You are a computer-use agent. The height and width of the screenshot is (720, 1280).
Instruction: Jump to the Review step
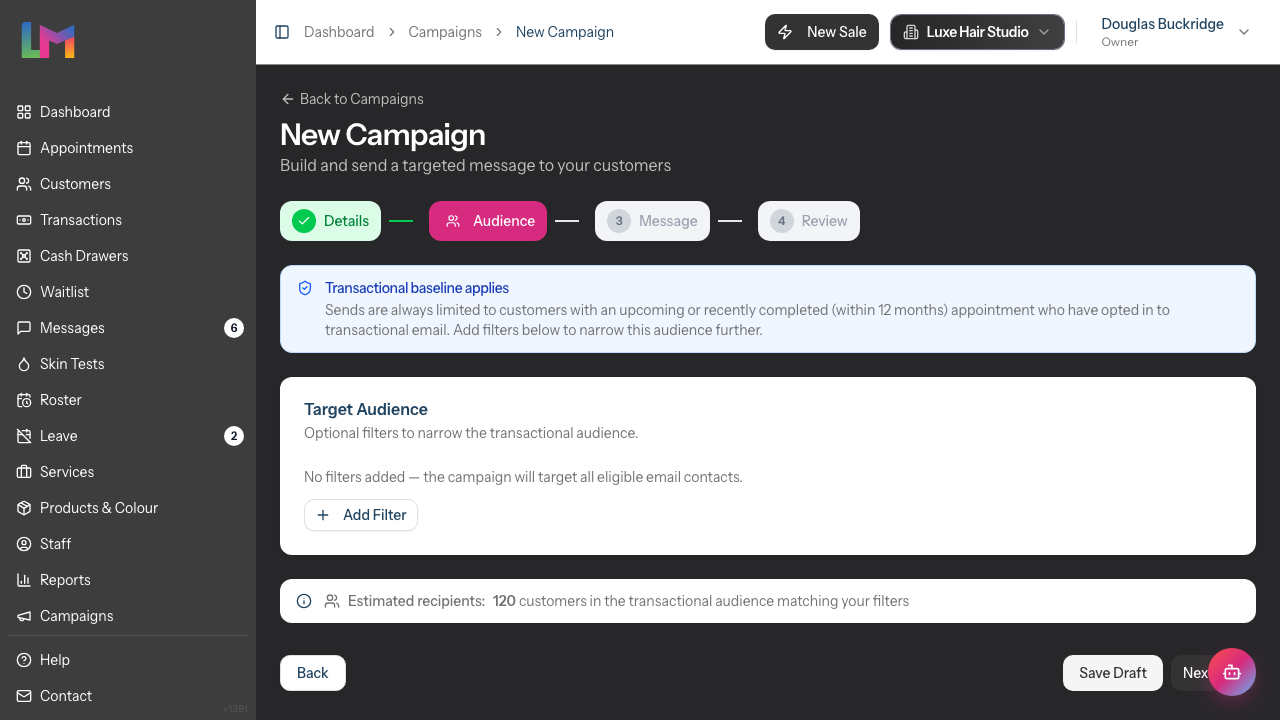coord(809,221)
